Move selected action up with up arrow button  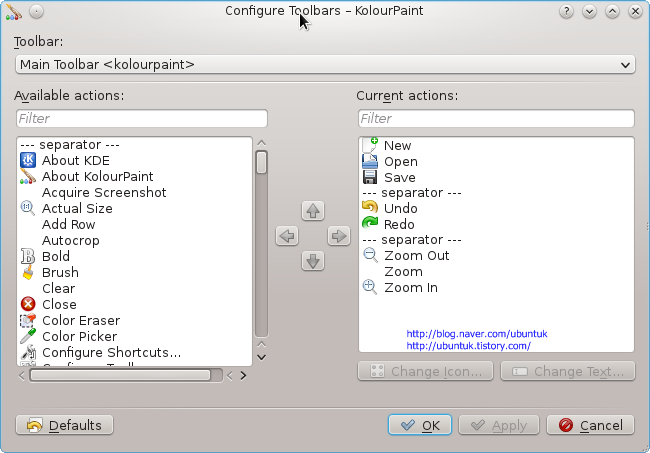coord(313,211)
